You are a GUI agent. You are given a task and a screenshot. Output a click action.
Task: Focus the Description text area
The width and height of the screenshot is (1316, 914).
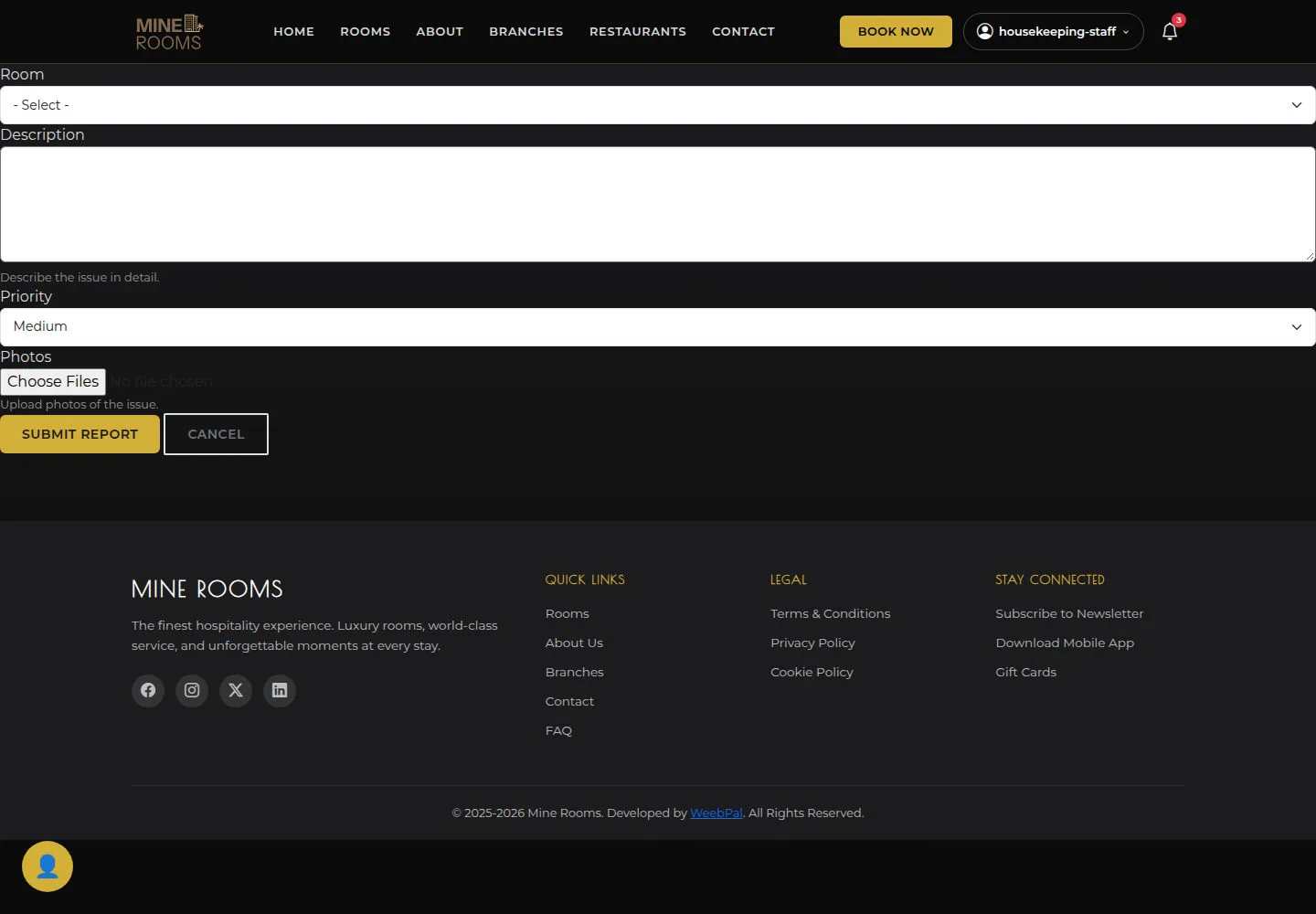658,205
